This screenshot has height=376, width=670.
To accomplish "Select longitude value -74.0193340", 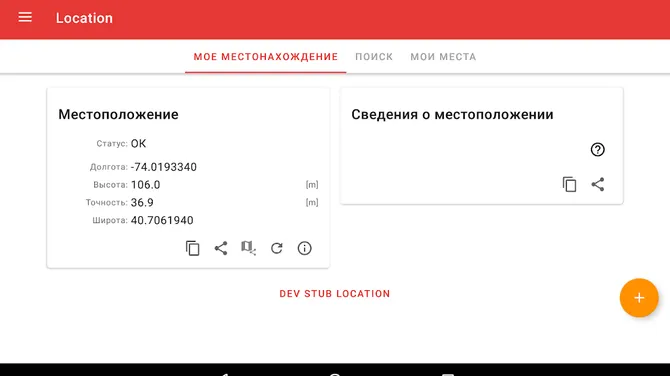I will 164,167.
